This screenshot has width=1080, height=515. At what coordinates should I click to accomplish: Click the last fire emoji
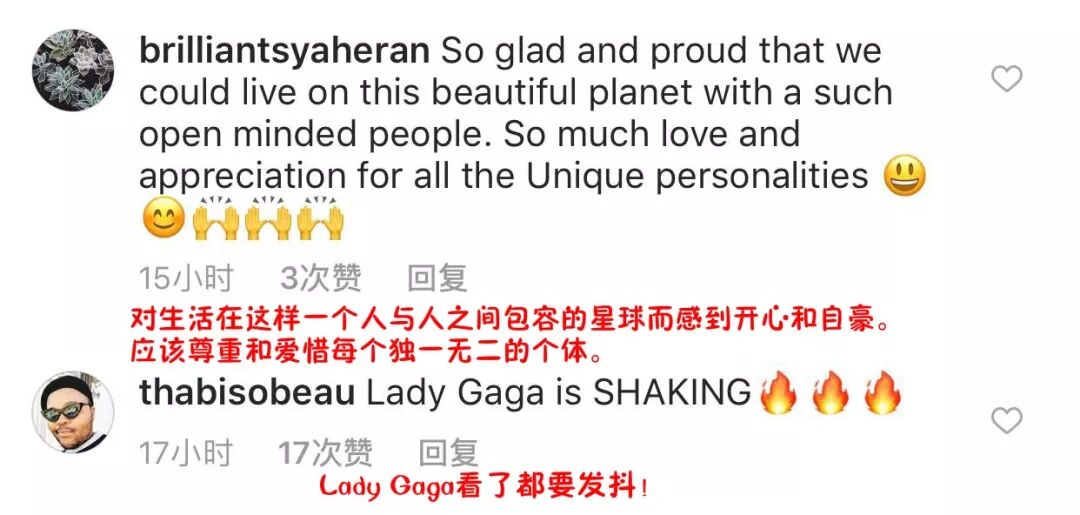[x=882, y=392]
